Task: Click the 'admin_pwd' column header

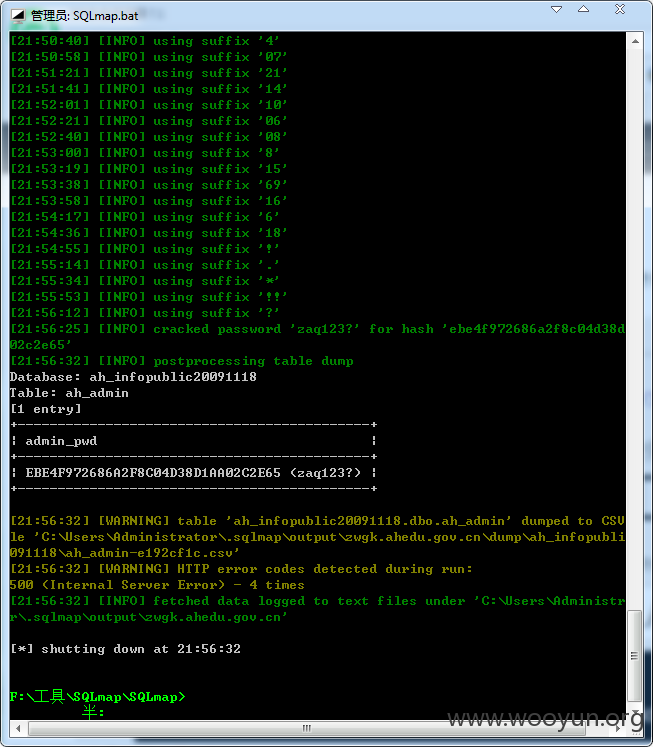Action: 61,441
